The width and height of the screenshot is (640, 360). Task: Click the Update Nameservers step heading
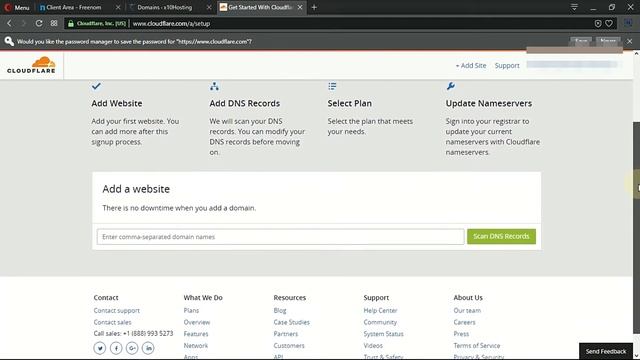(489, 104)
